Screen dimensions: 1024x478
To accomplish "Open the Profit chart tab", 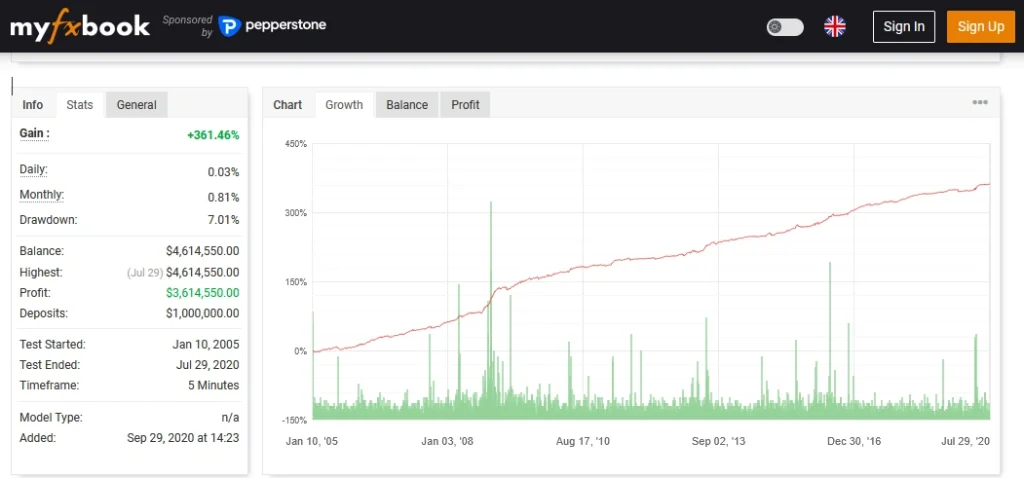I will point(465,105).
